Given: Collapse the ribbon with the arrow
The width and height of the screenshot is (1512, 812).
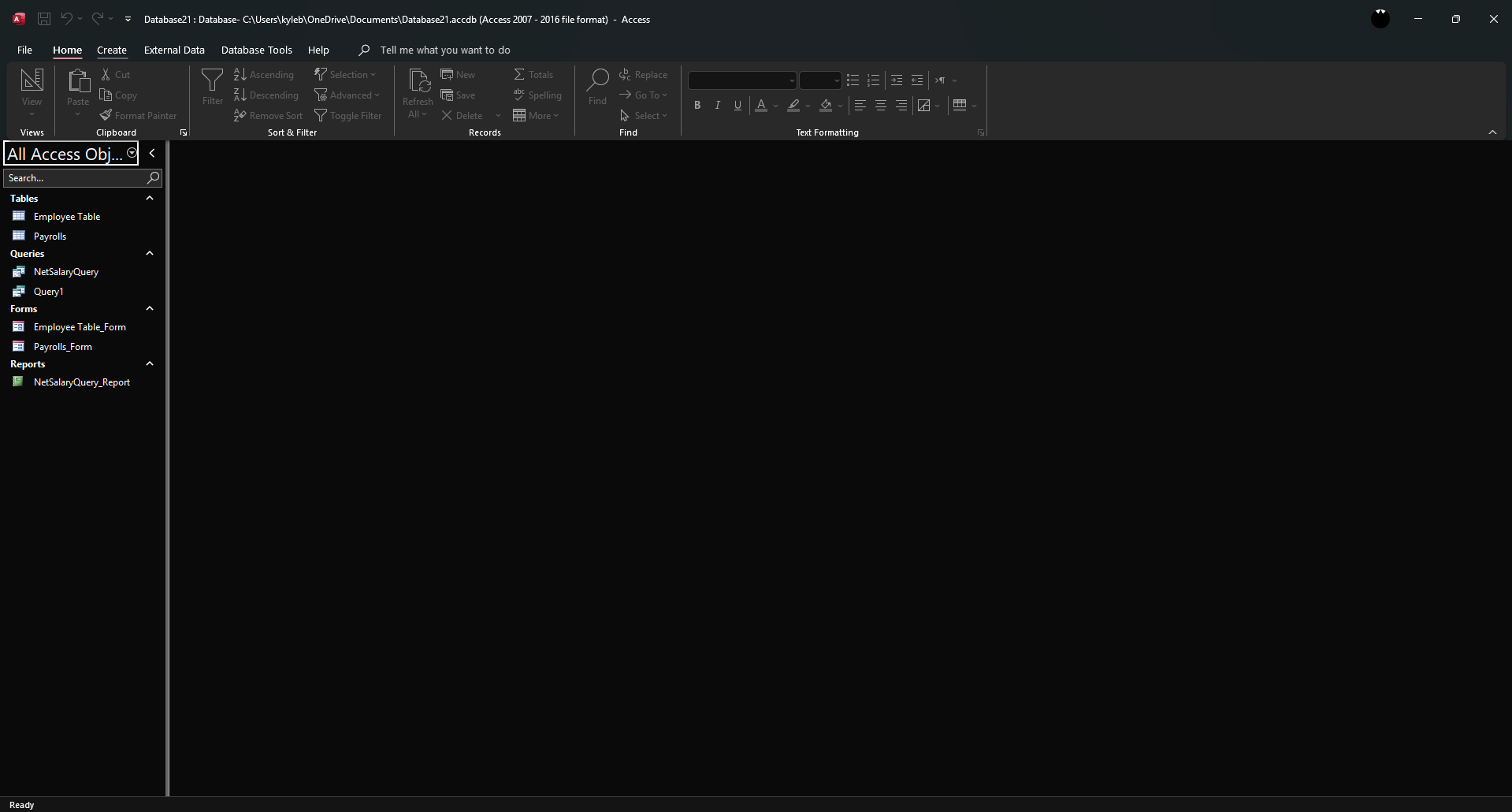Looking at the screenshot, I should point(1492,132).
